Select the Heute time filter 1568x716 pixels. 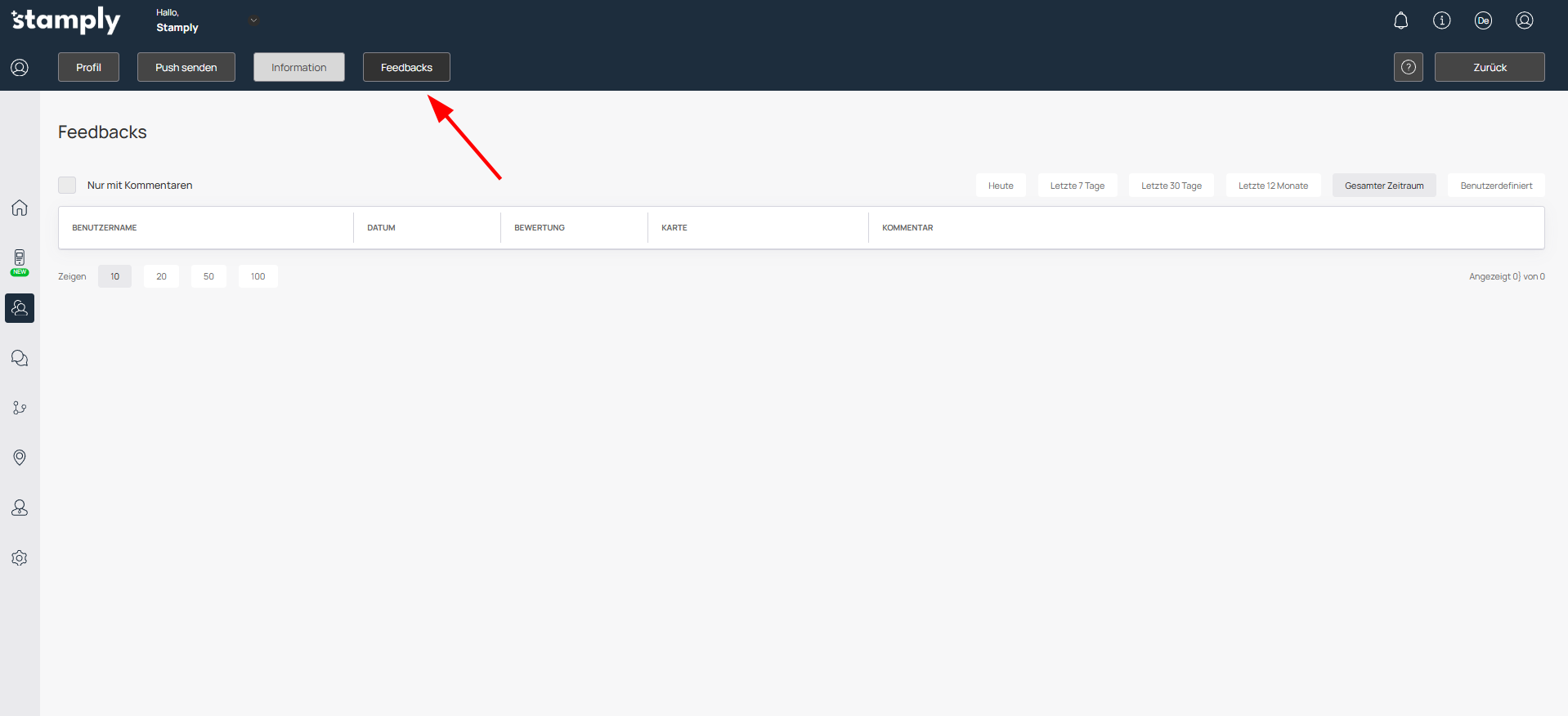tap(1000, 186)
